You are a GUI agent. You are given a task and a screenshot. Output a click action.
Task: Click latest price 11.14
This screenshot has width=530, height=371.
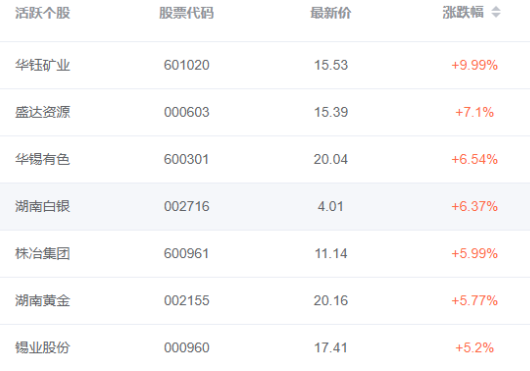click(331, 253)
